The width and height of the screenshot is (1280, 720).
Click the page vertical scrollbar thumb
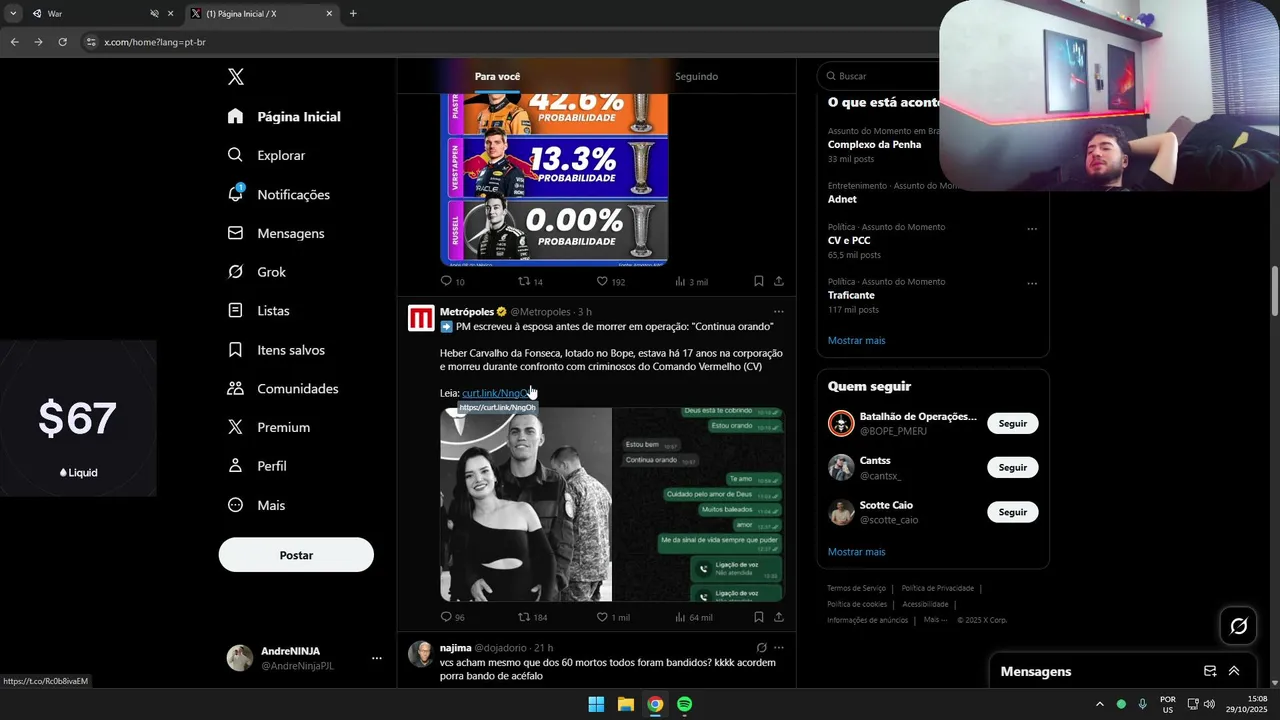tap(1275, 291)
